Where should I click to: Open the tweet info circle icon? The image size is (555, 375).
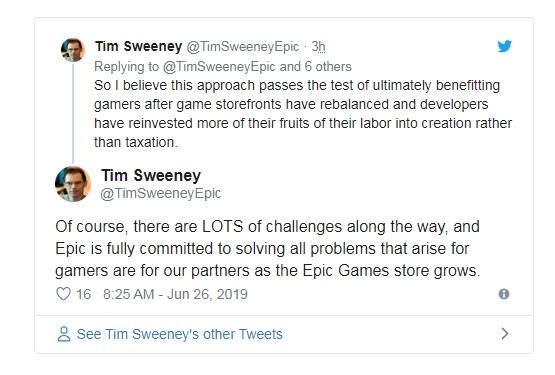coord(504,294)
